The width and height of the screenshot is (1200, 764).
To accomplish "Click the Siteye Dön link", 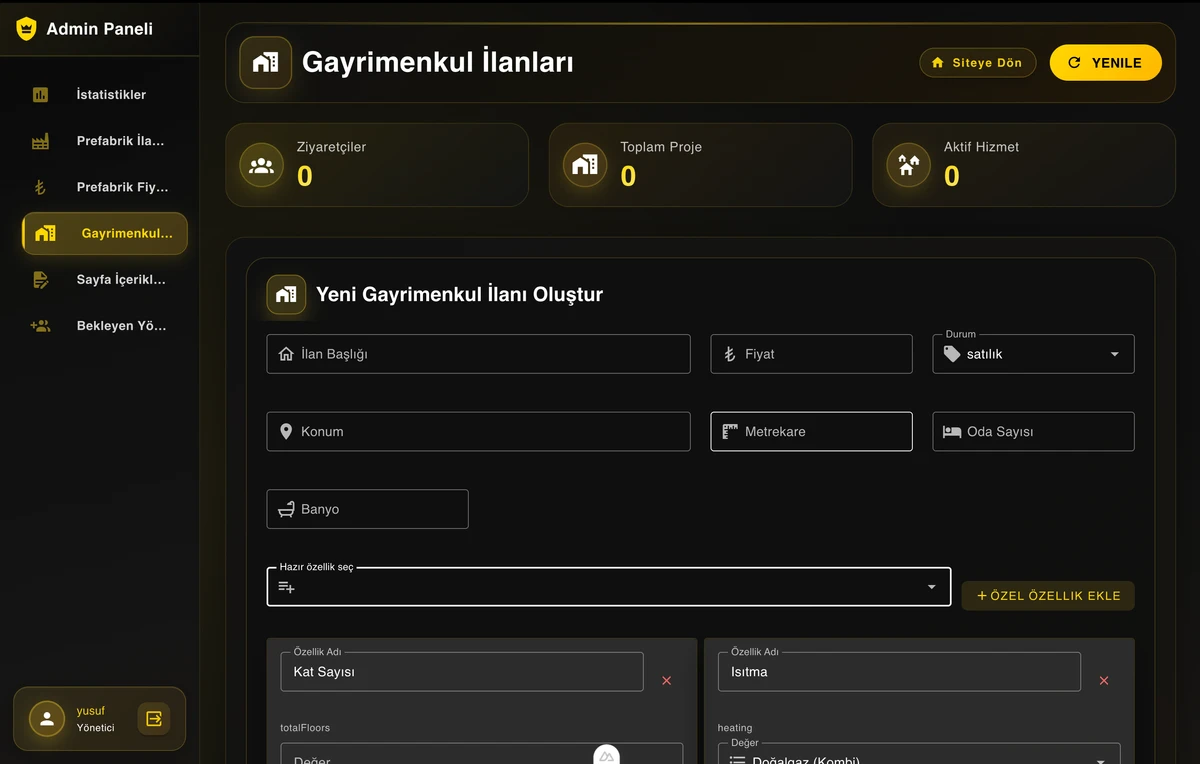I will [977, 63].
